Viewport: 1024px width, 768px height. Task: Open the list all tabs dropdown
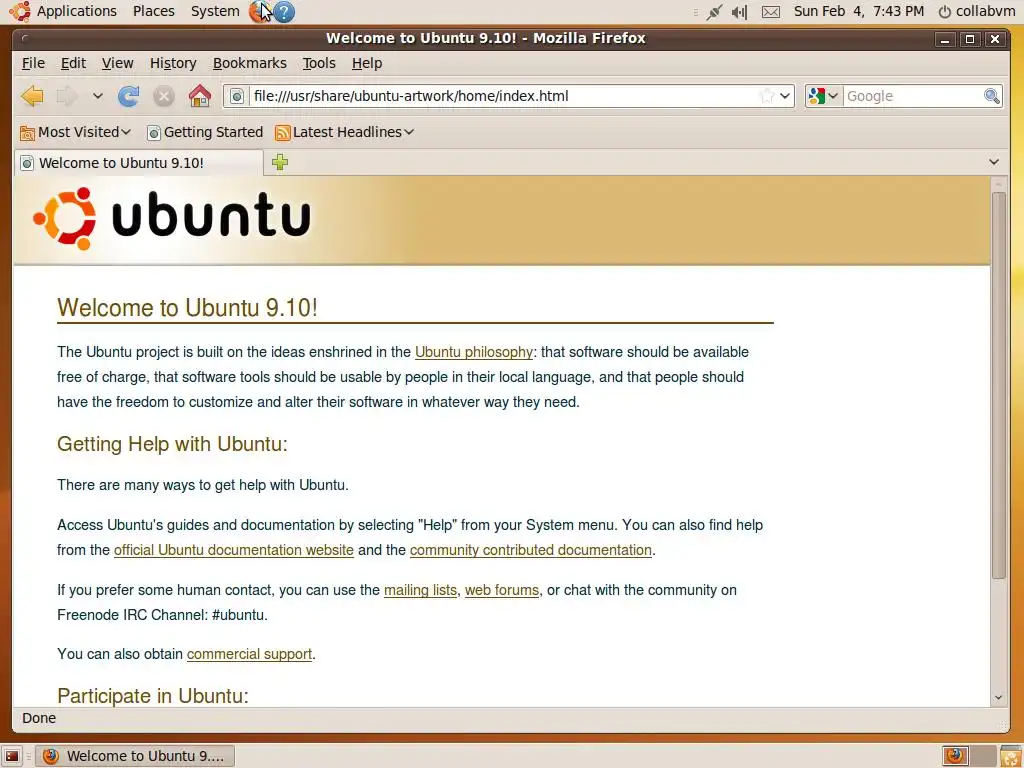point(994,162)
